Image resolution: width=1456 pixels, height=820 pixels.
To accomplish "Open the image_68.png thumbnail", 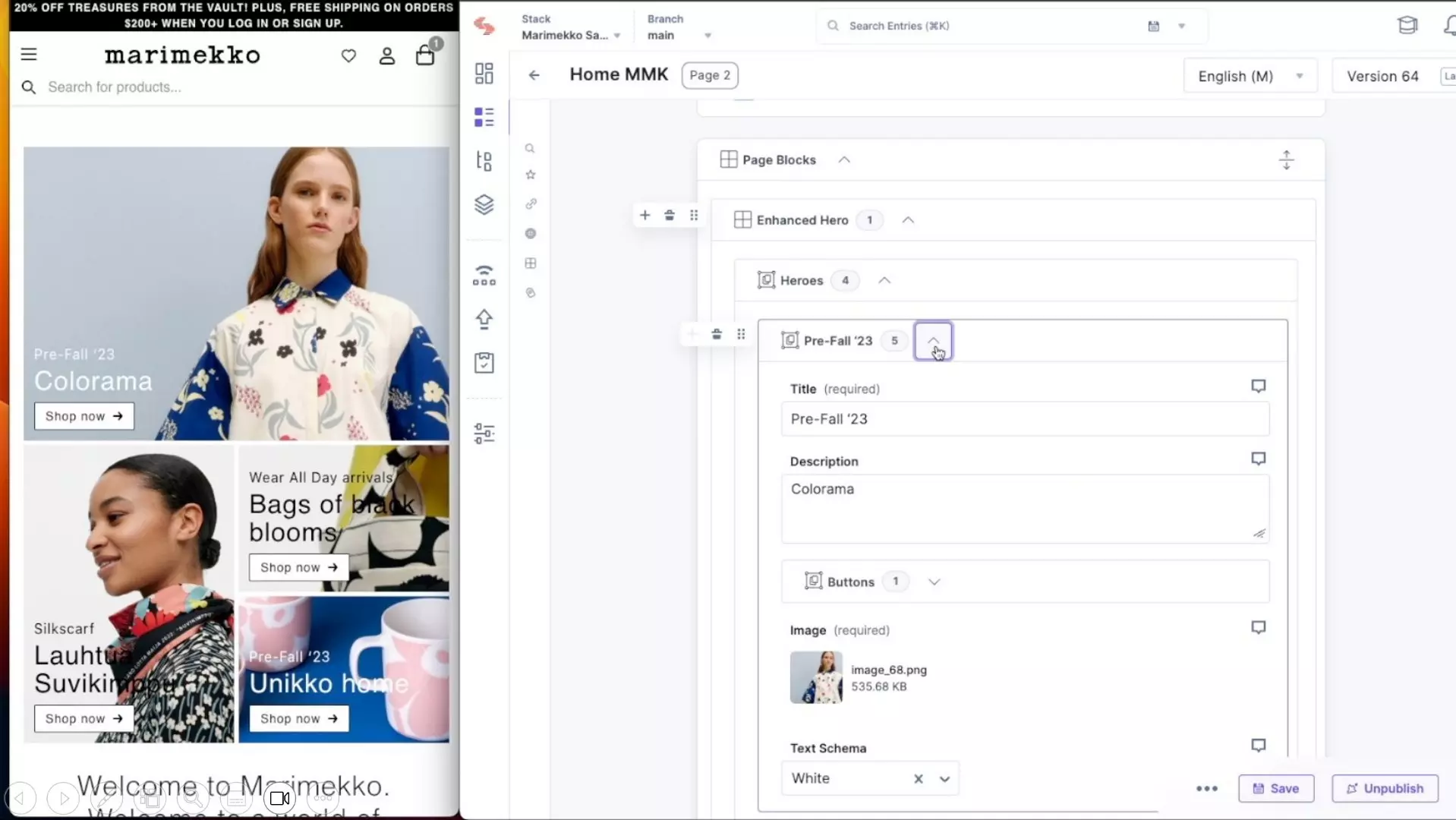I will coord(816,677).
